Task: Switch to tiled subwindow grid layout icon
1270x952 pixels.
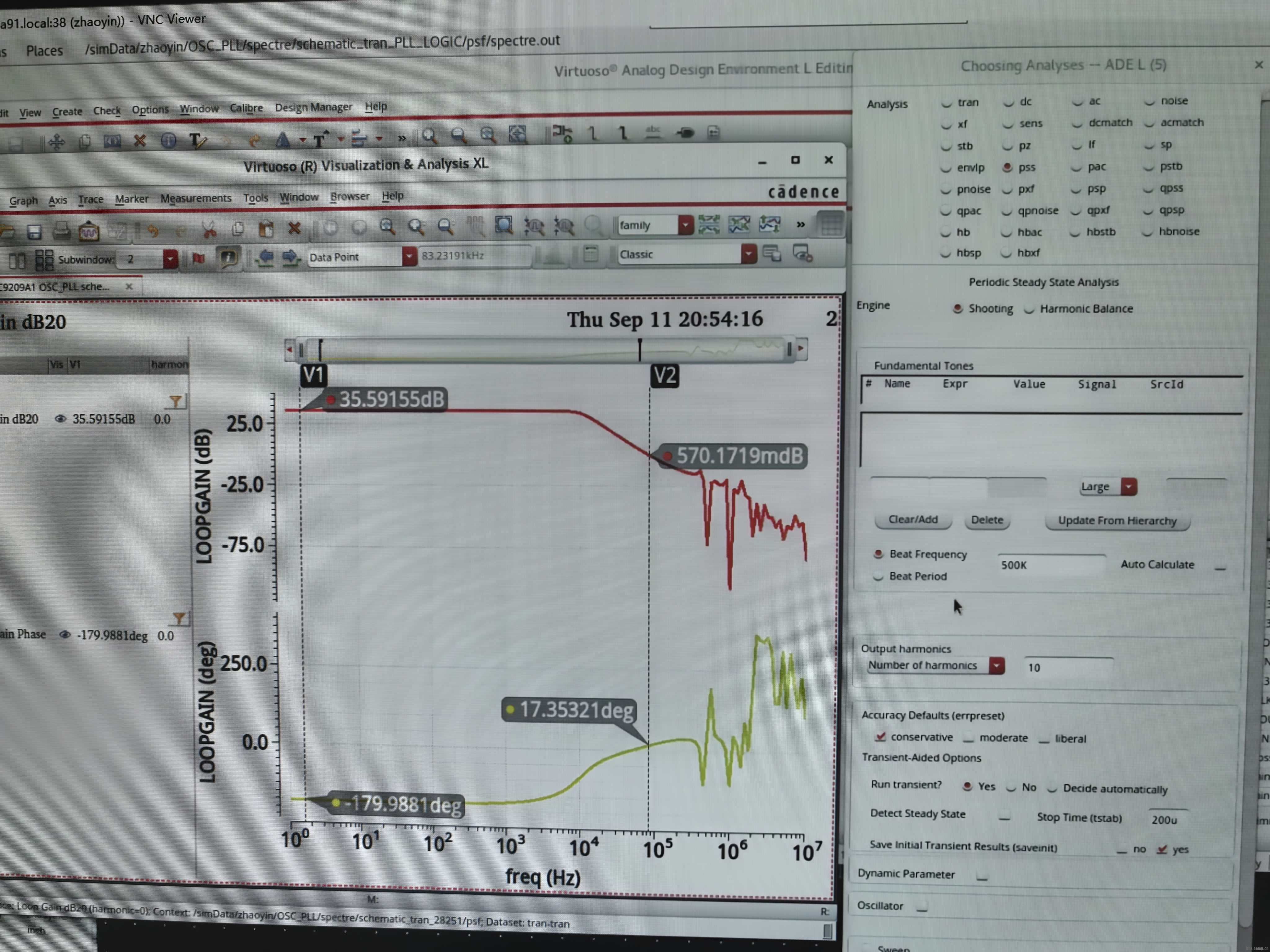Action: coord(44,260)
